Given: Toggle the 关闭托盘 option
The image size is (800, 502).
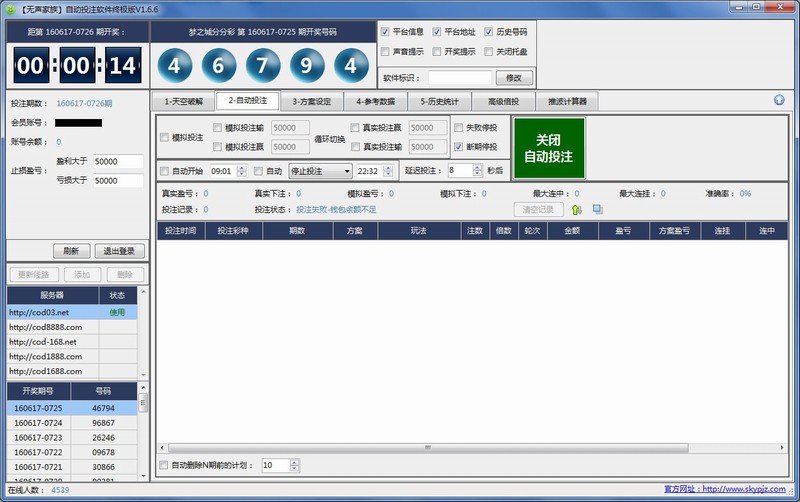Looking at the screenshot, I should click(x=488, y=51).
